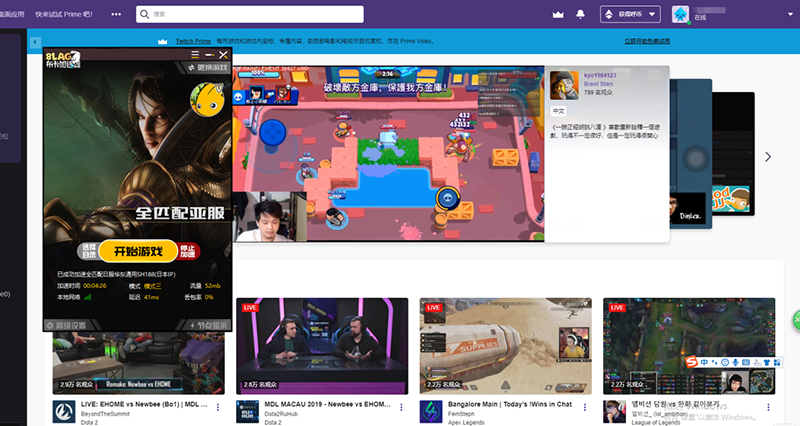This screenshot has height=426, width=800.
Task: Open the Get Bits dropdown
Action: 630,14
